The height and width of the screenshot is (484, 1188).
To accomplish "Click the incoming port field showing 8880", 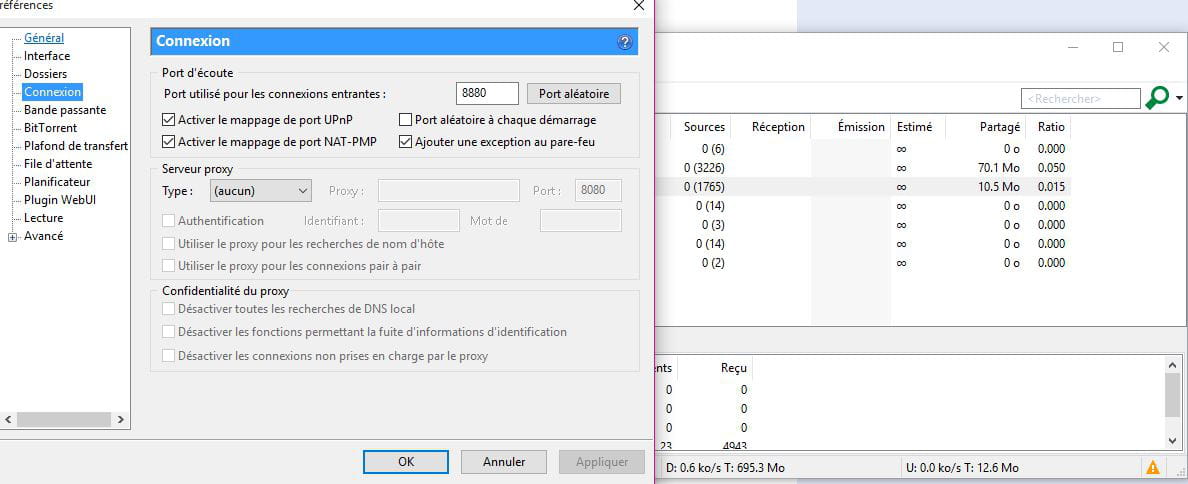I will (x=487, y=93).
